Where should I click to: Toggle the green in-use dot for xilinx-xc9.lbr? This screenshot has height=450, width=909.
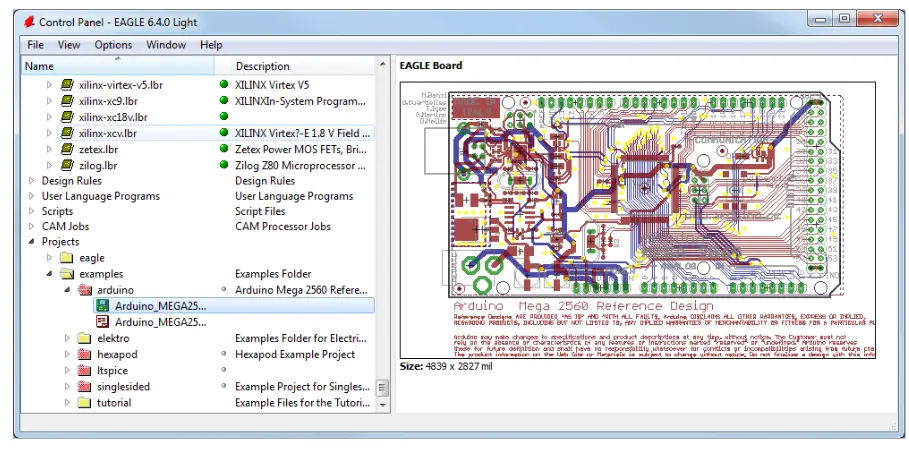(224, 100)
